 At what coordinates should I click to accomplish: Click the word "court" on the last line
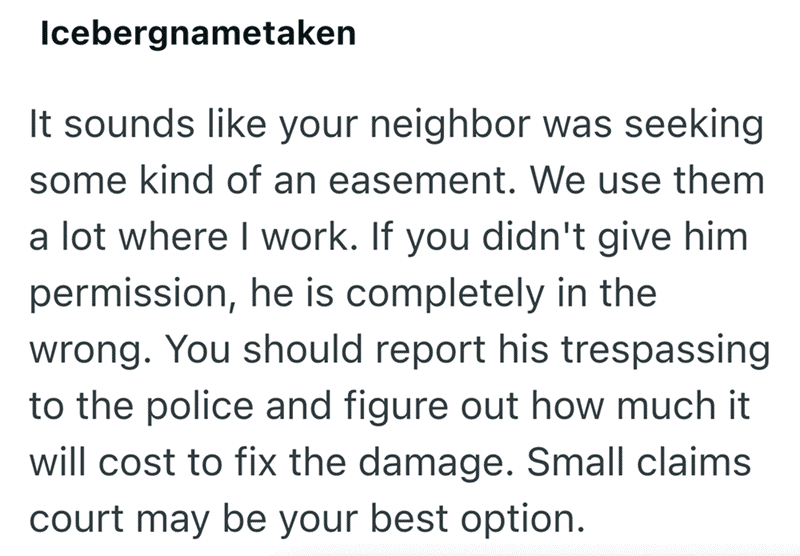[77, 519]
